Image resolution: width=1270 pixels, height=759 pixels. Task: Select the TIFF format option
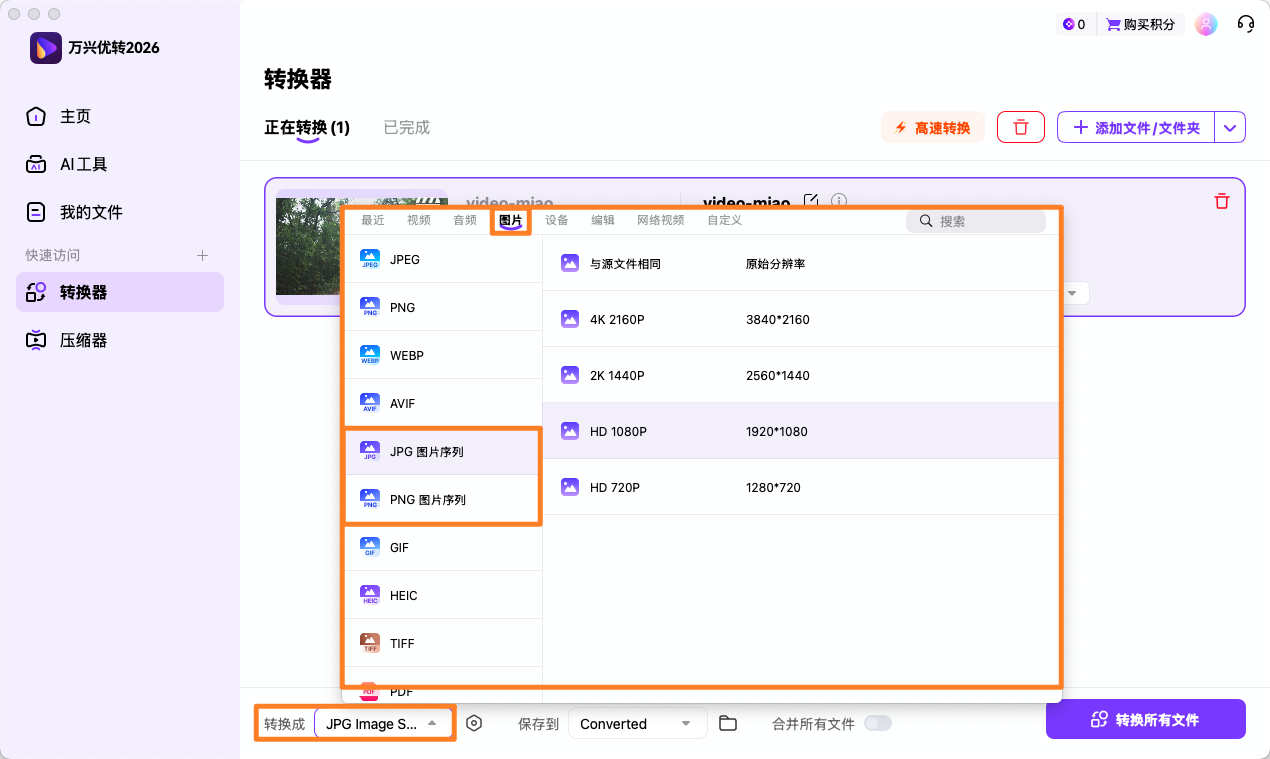(x=401, y=643)
